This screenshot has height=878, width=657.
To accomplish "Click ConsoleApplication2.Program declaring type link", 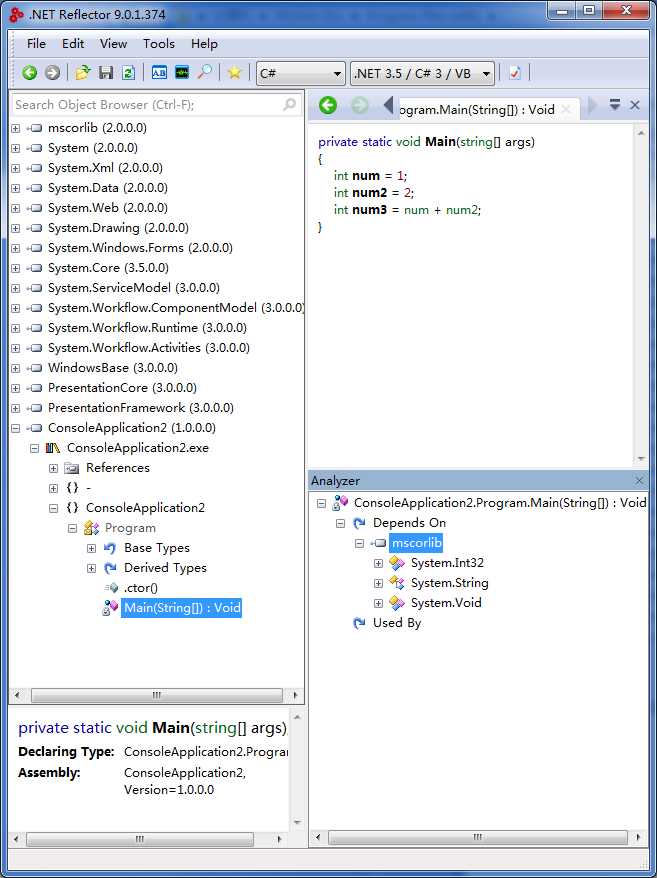I will pos(206,752).
